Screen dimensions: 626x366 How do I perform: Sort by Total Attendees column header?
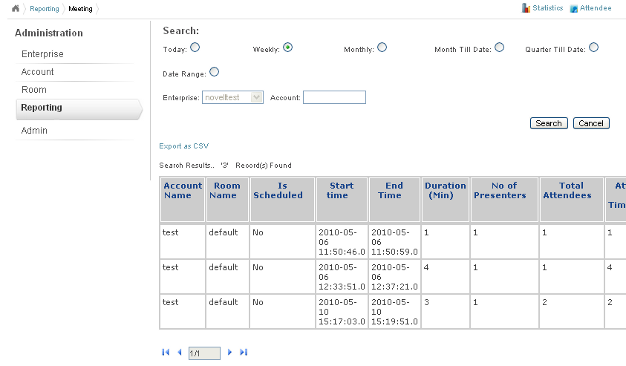click(x=572, y=199)
